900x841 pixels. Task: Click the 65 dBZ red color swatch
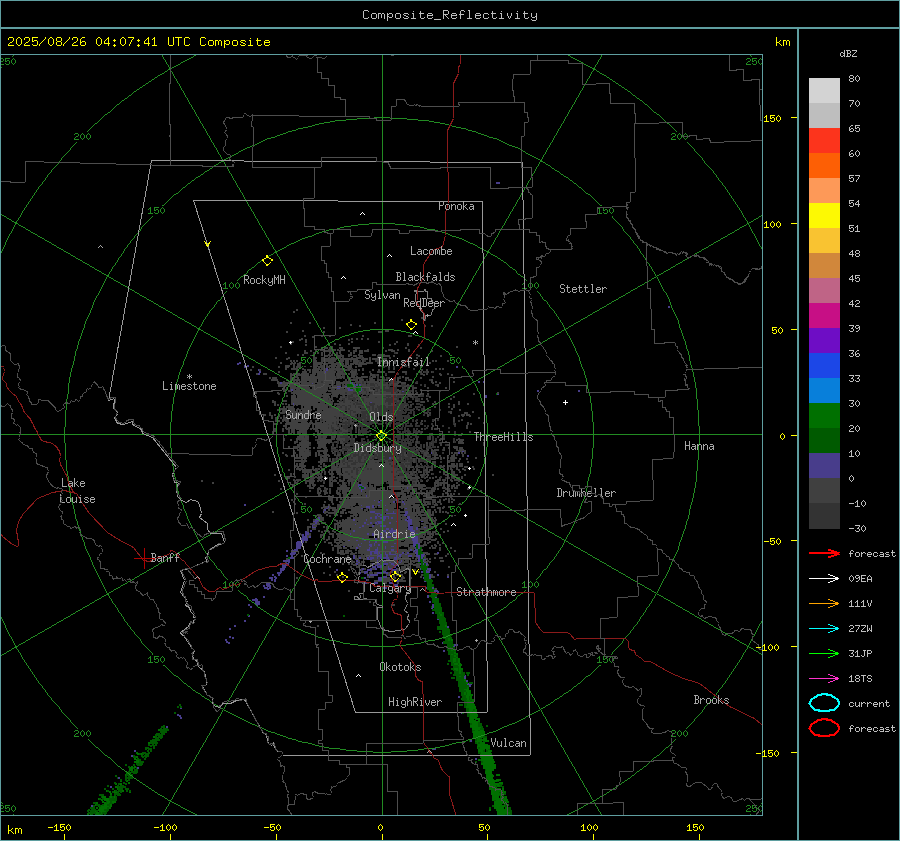(x=824, y=141)
